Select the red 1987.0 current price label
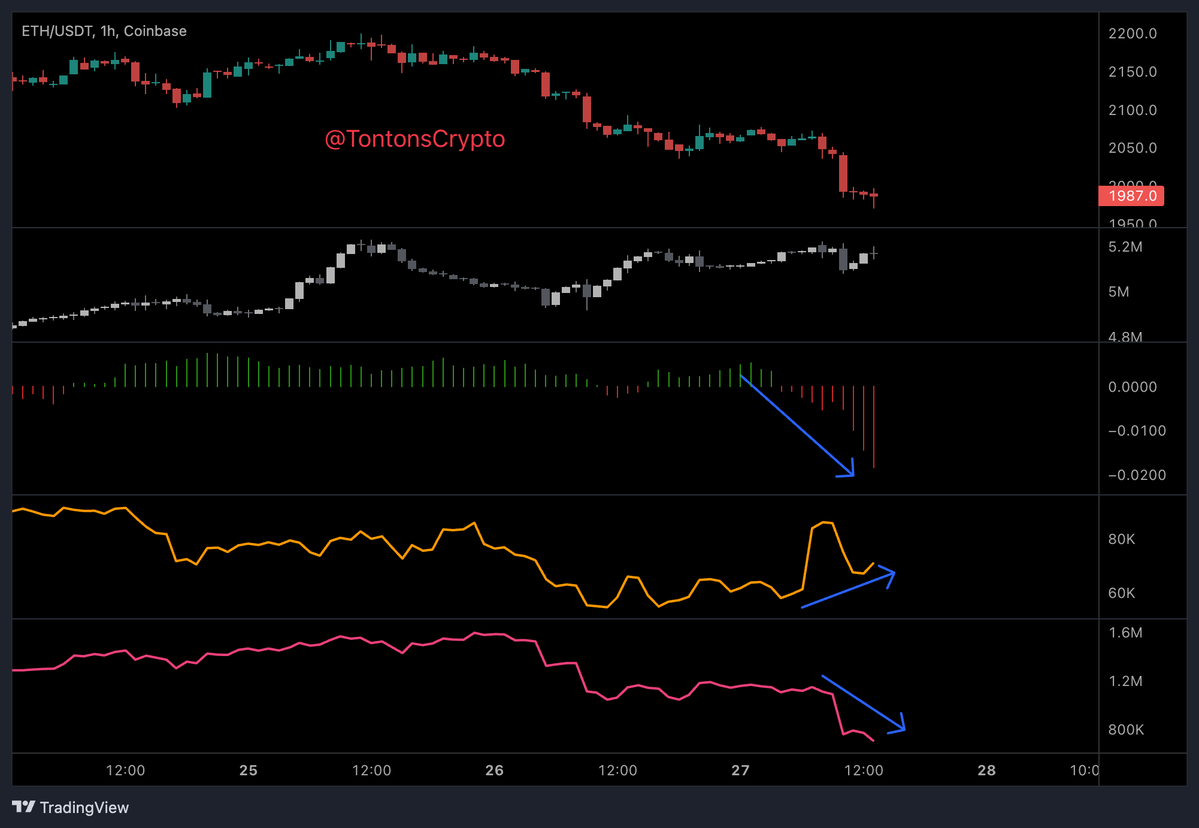 pos(1131,196)
